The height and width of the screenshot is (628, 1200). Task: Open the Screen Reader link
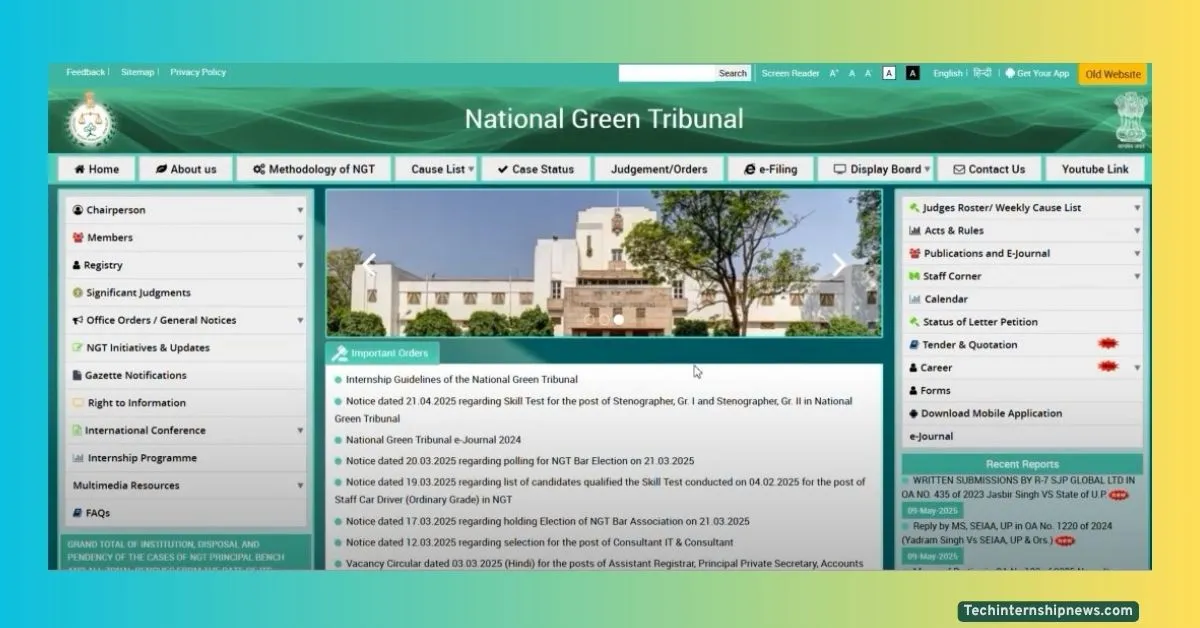pyautogui.click(x=790, y=73)
